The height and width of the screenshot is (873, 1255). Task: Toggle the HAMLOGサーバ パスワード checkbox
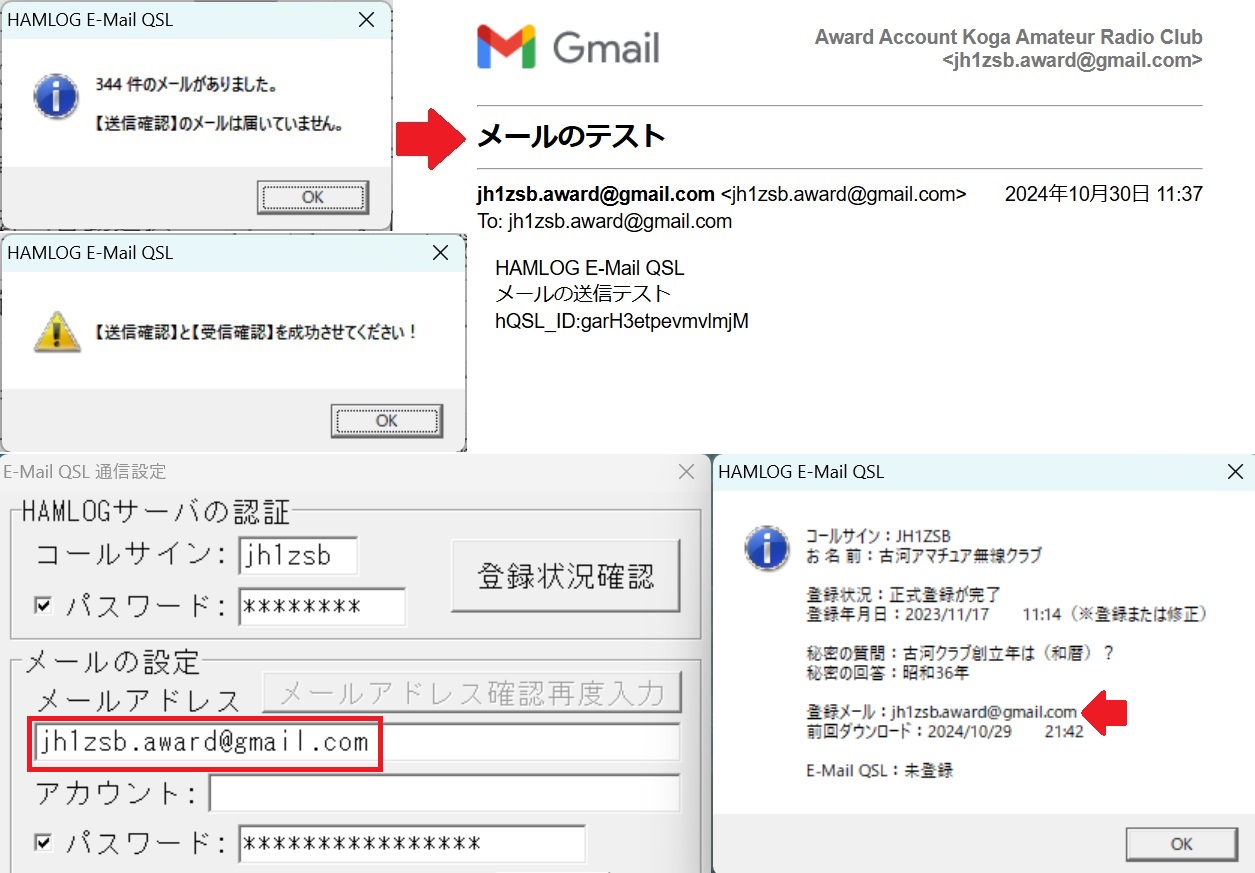click(43, 605)
